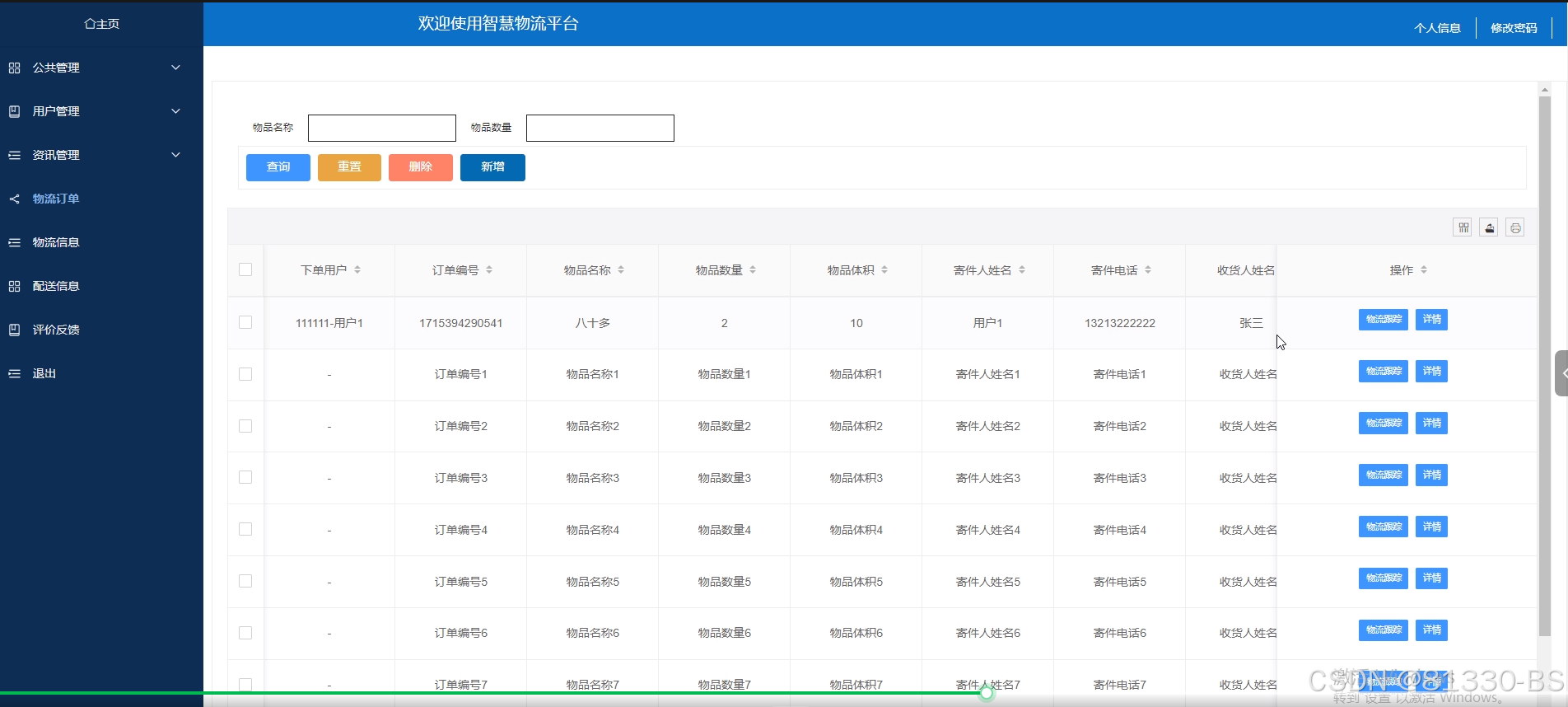This screenshot has height=707, width=1568.
Task: Sort by 物品体积 column arrows
Action: tap(884, 270)
